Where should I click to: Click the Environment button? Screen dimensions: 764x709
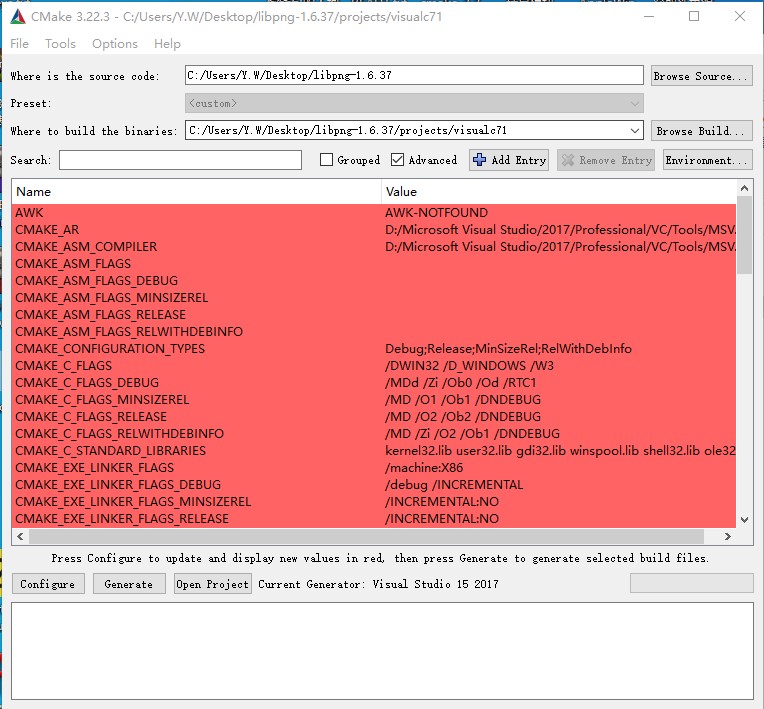point(707,160)
